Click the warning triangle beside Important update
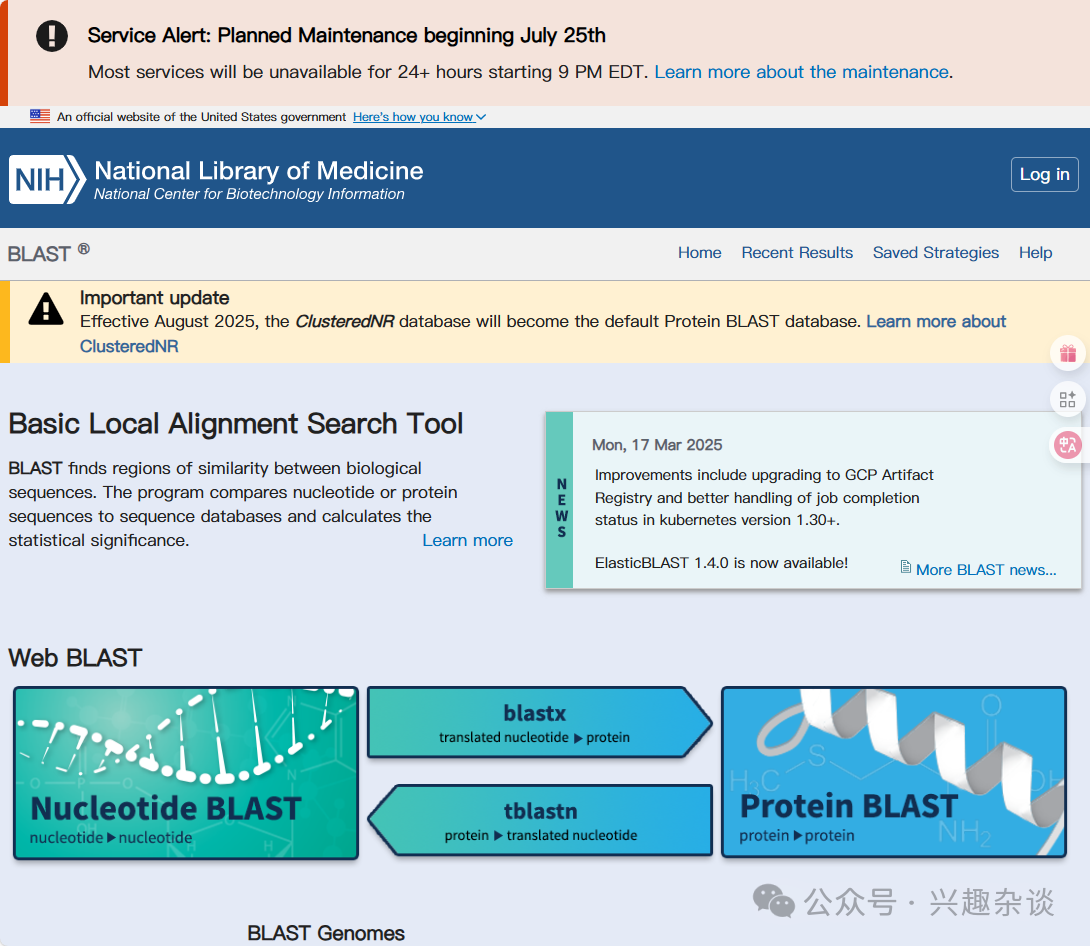The width and height of the screenshot is (1090, 946). [x=46, y=310]
